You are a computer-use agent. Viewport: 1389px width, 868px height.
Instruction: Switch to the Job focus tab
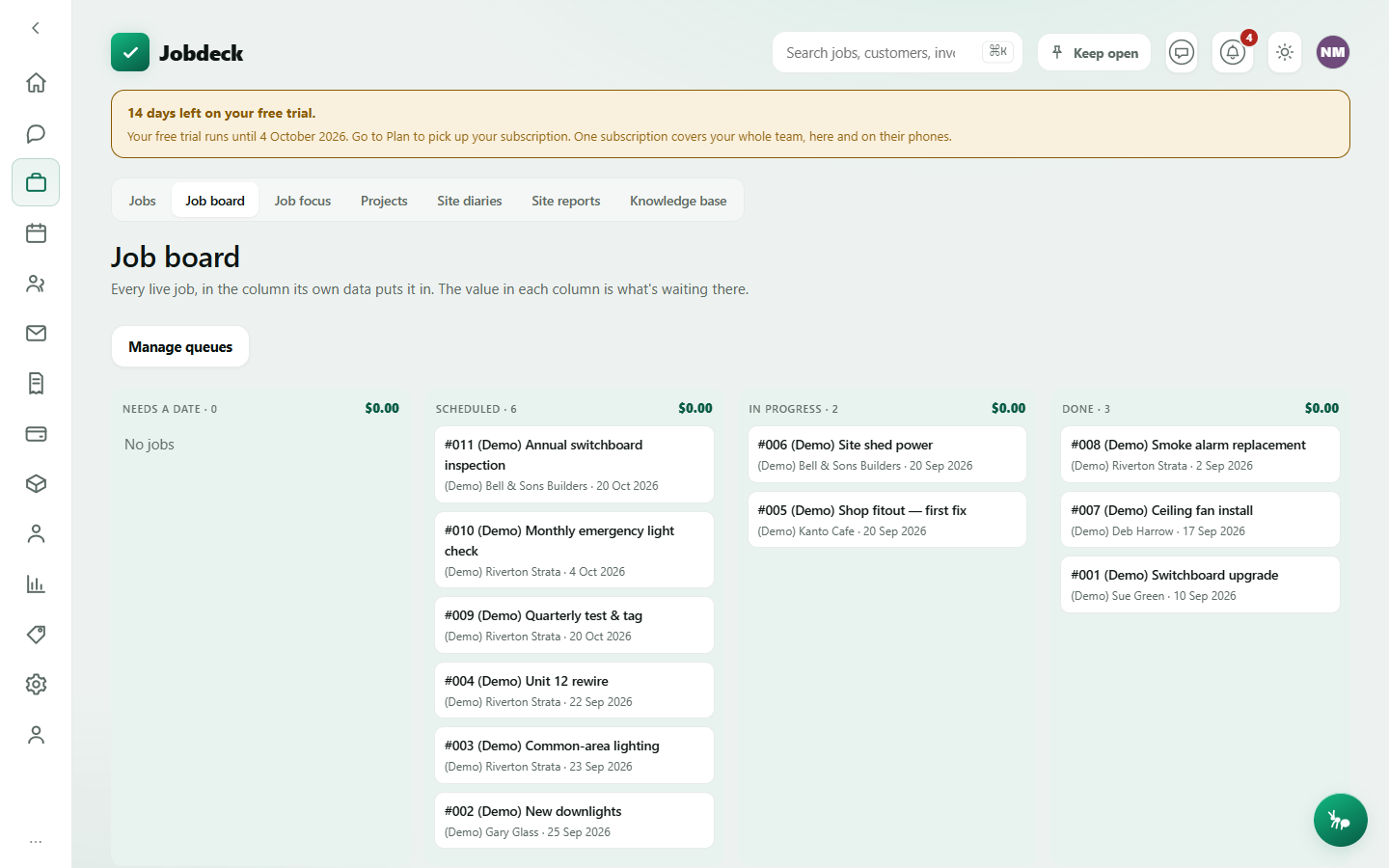tap(303, 201)
